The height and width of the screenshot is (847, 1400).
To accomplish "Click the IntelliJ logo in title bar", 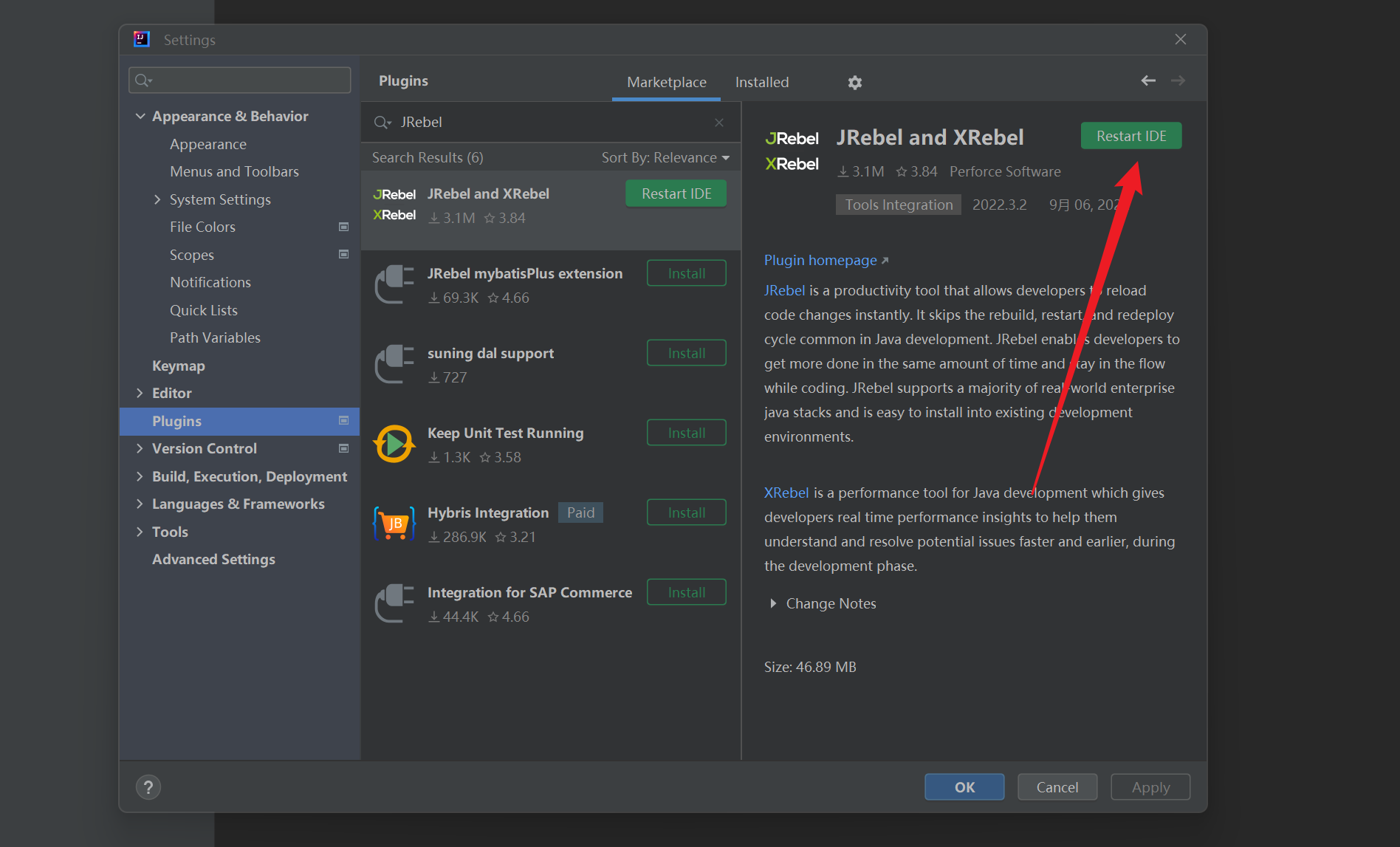I will coord(142,39).
